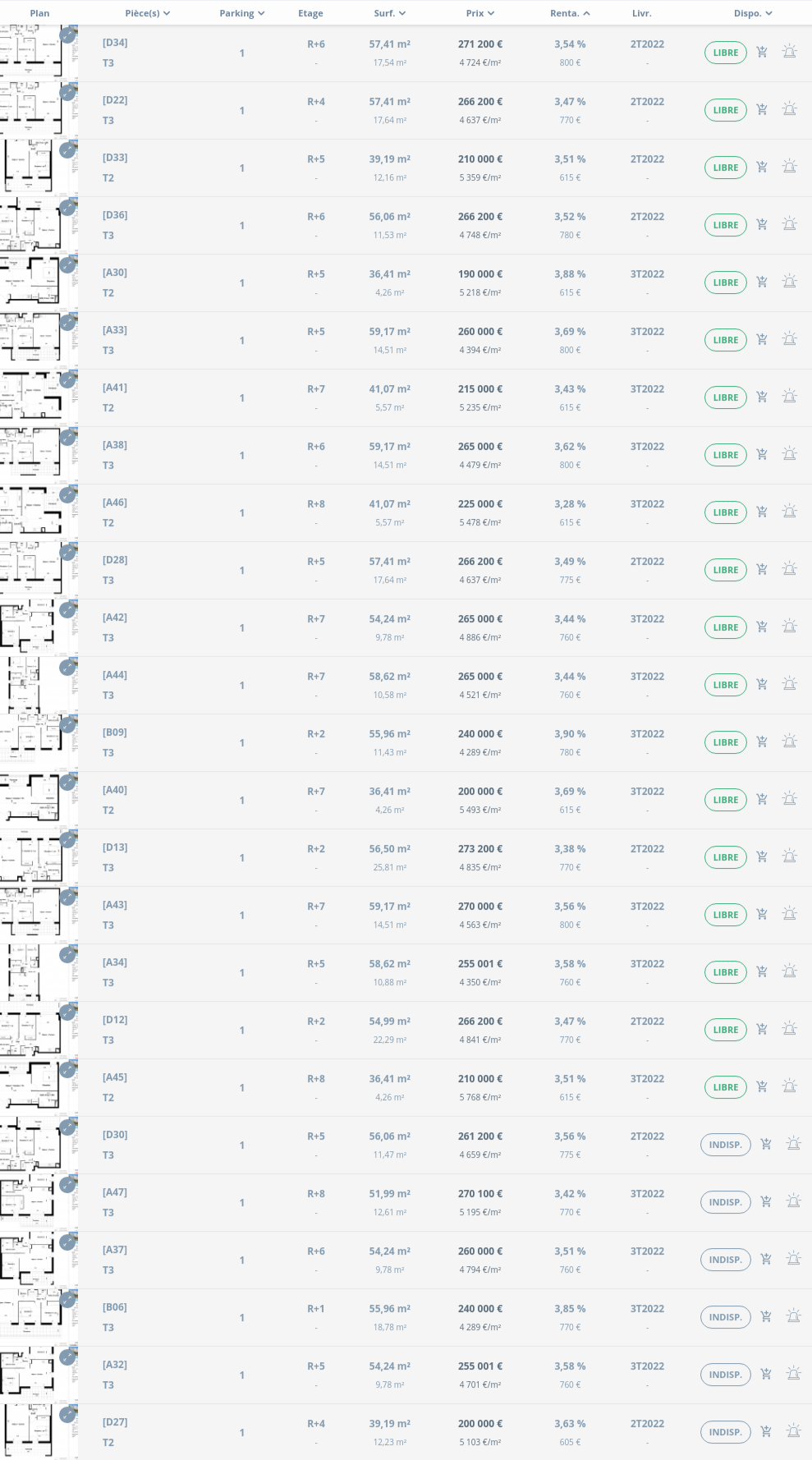The height and width of the screenshot is (1460, 812).
Task: Open the Pièce(s) column dropdown
Action: pyautogui.click(x=148, y=13)
